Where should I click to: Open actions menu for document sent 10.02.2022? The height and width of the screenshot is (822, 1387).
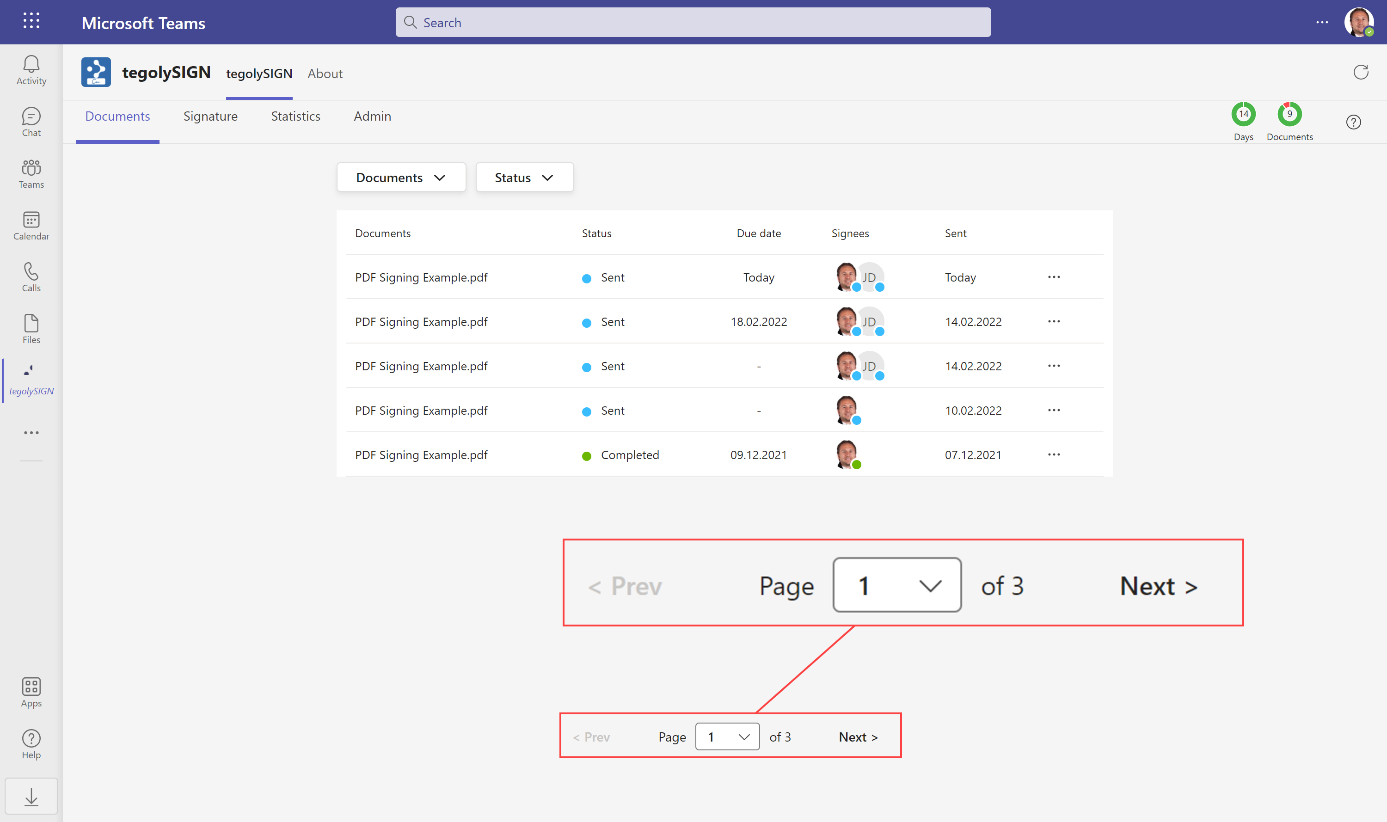pos(1054,410)
